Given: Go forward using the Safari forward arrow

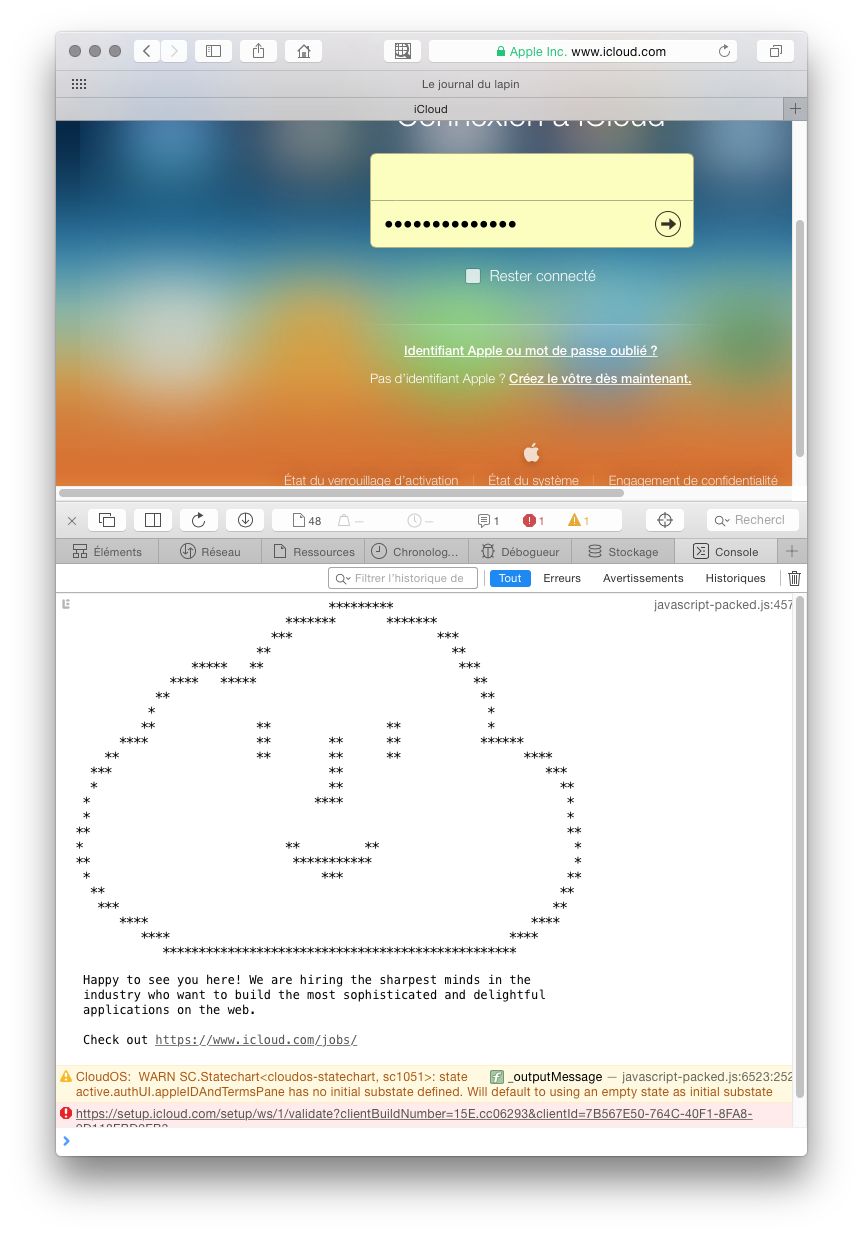Looking at the screenshot, I should 174,51.
